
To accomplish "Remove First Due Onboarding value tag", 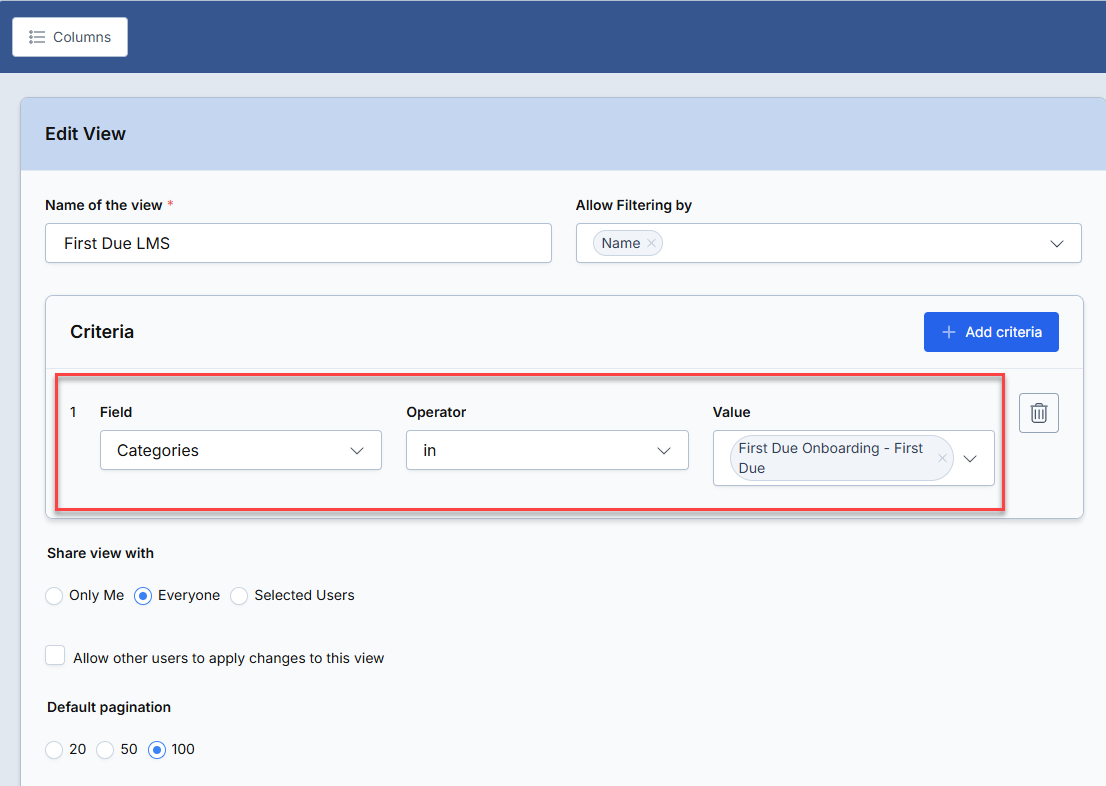I will pos(942,458).
